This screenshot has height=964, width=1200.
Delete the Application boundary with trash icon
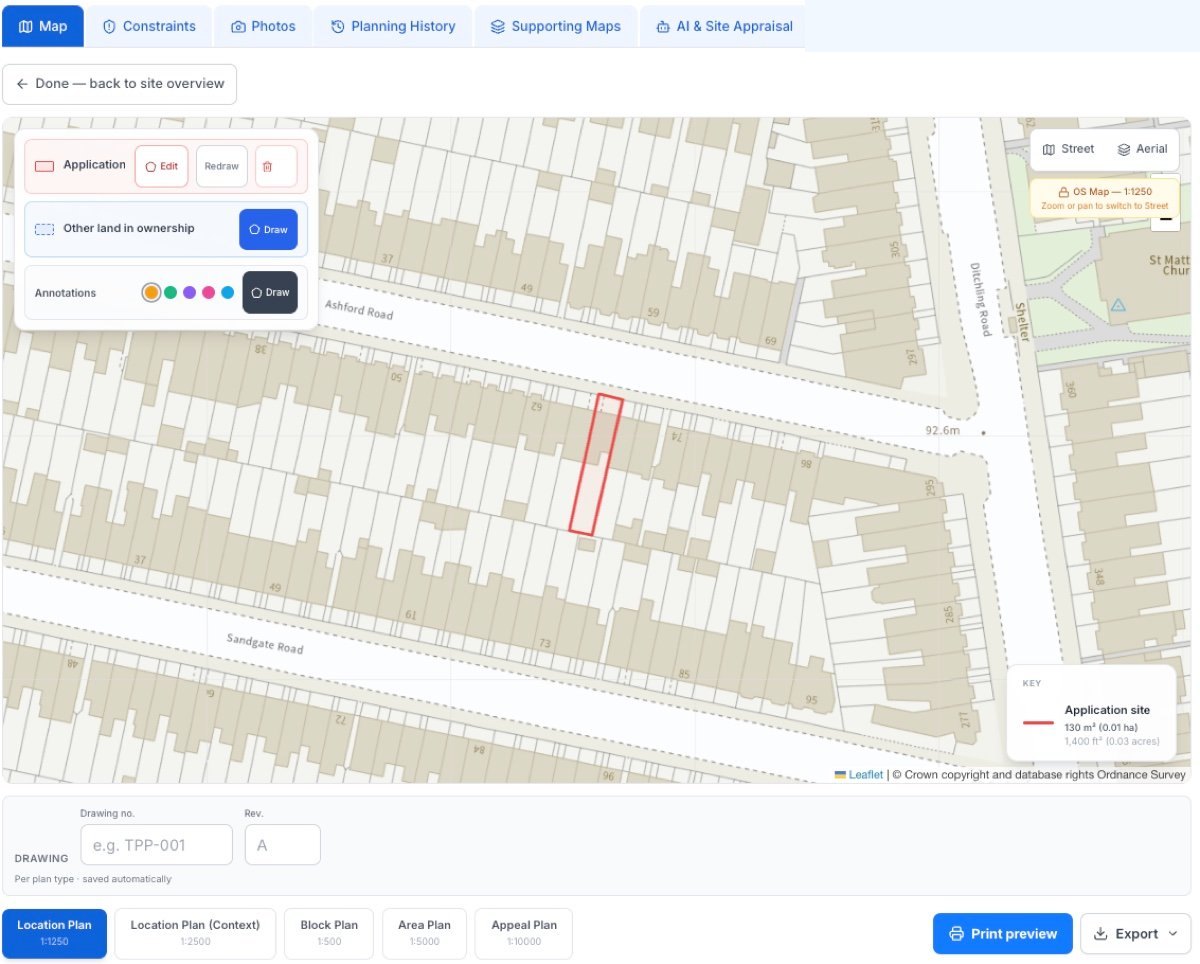tap(276, 166)
